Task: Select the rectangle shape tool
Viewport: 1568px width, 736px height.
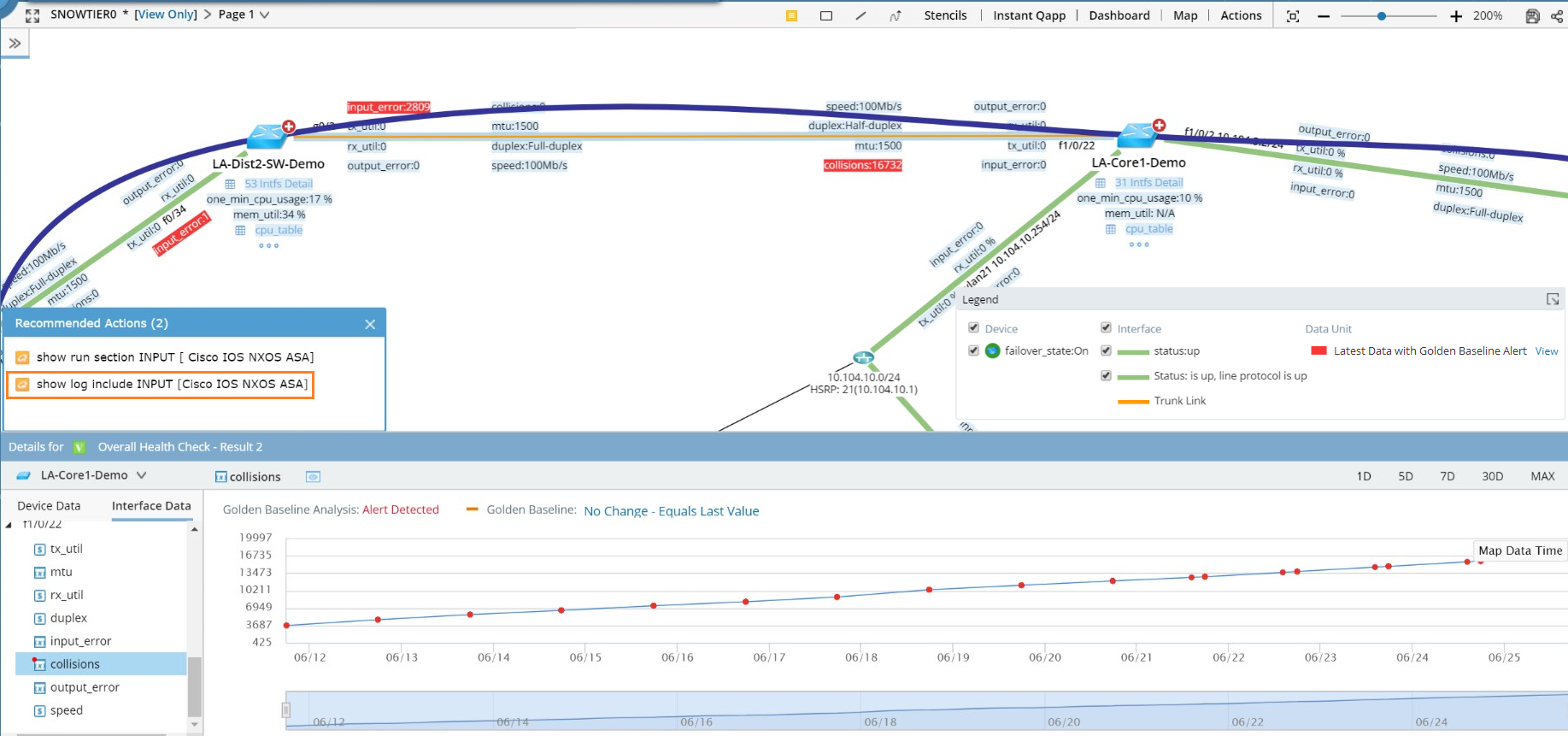Action: coord(825,15)
